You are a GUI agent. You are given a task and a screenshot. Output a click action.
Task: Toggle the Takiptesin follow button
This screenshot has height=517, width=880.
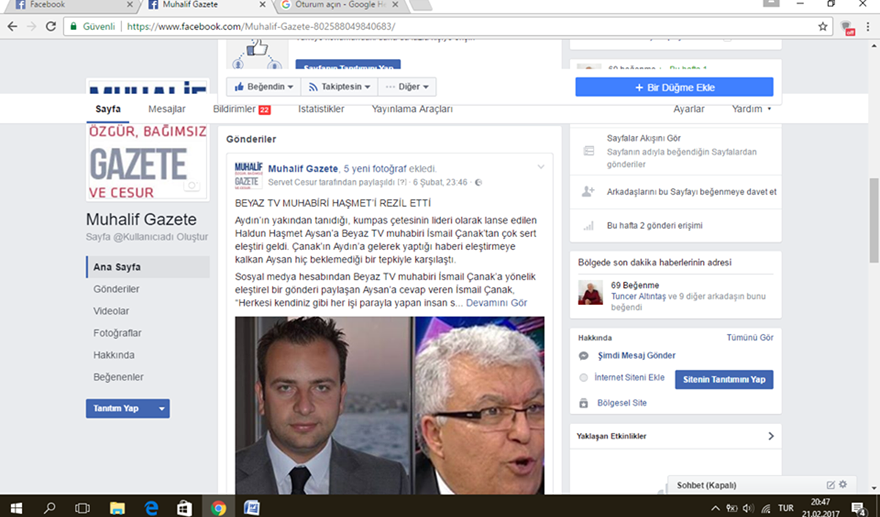pos(340,87)
